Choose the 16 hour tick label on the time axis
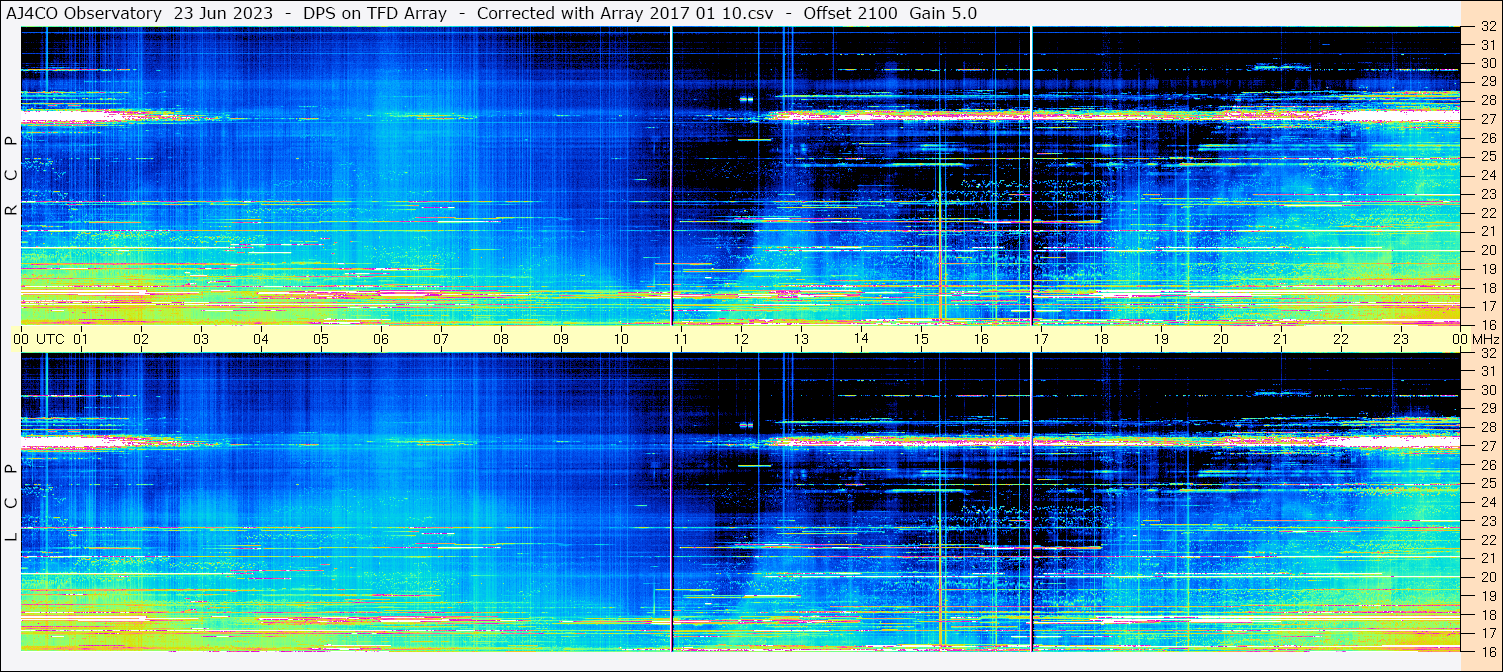Viewport: 1503px width, 672px height. 981,339
